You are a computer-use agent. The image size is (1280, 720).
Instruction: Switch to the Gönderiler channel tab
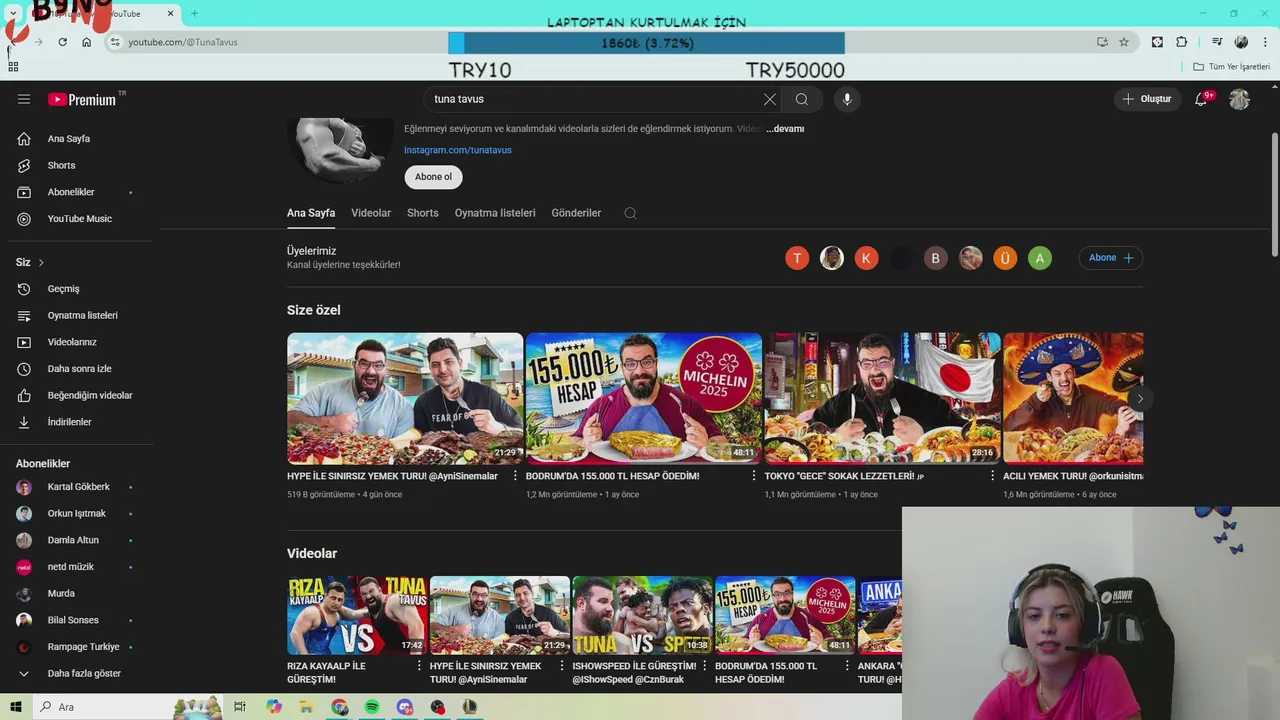point(576,213)
